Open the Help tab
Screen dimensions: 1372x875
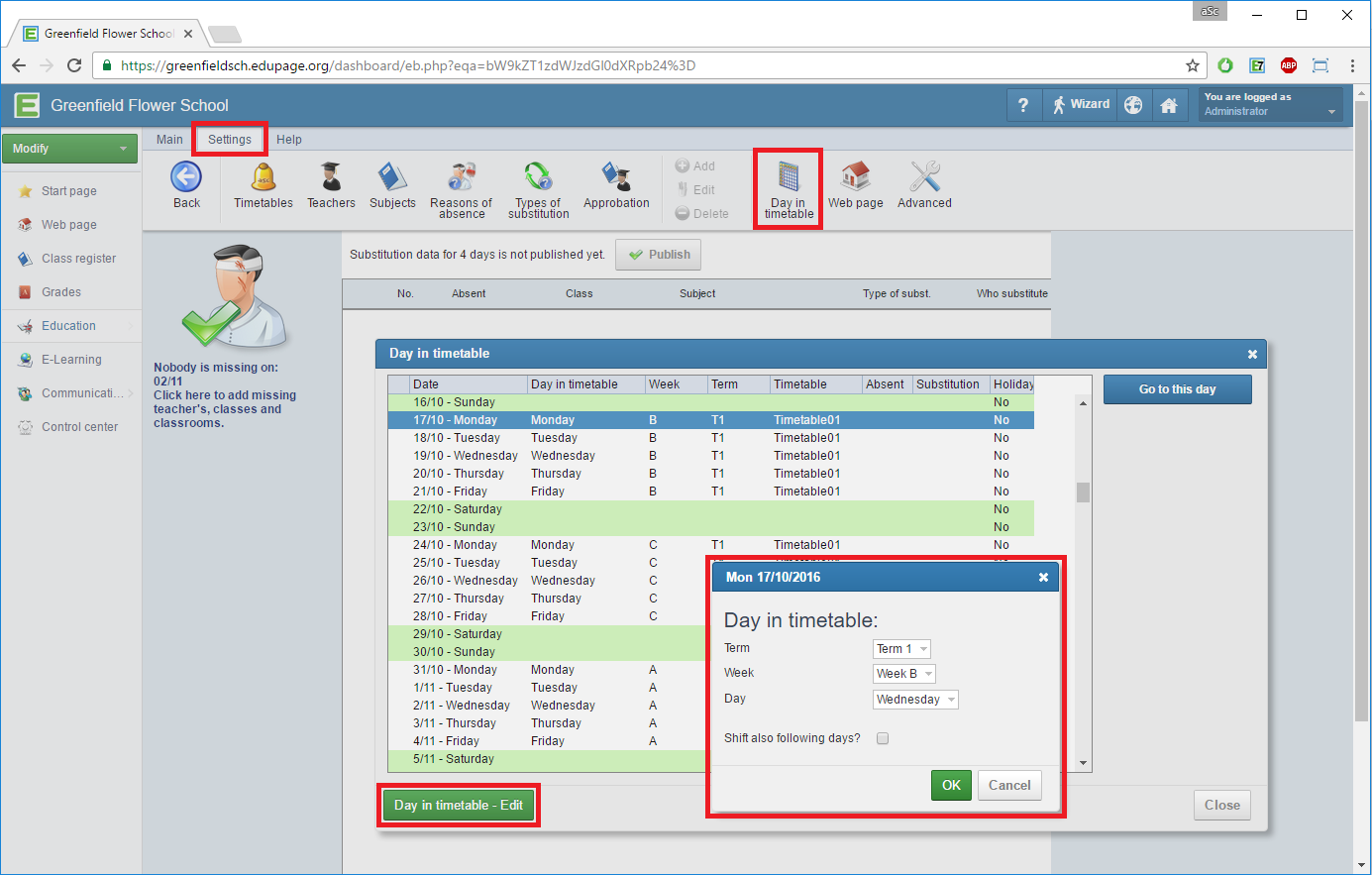pos(289,140)
